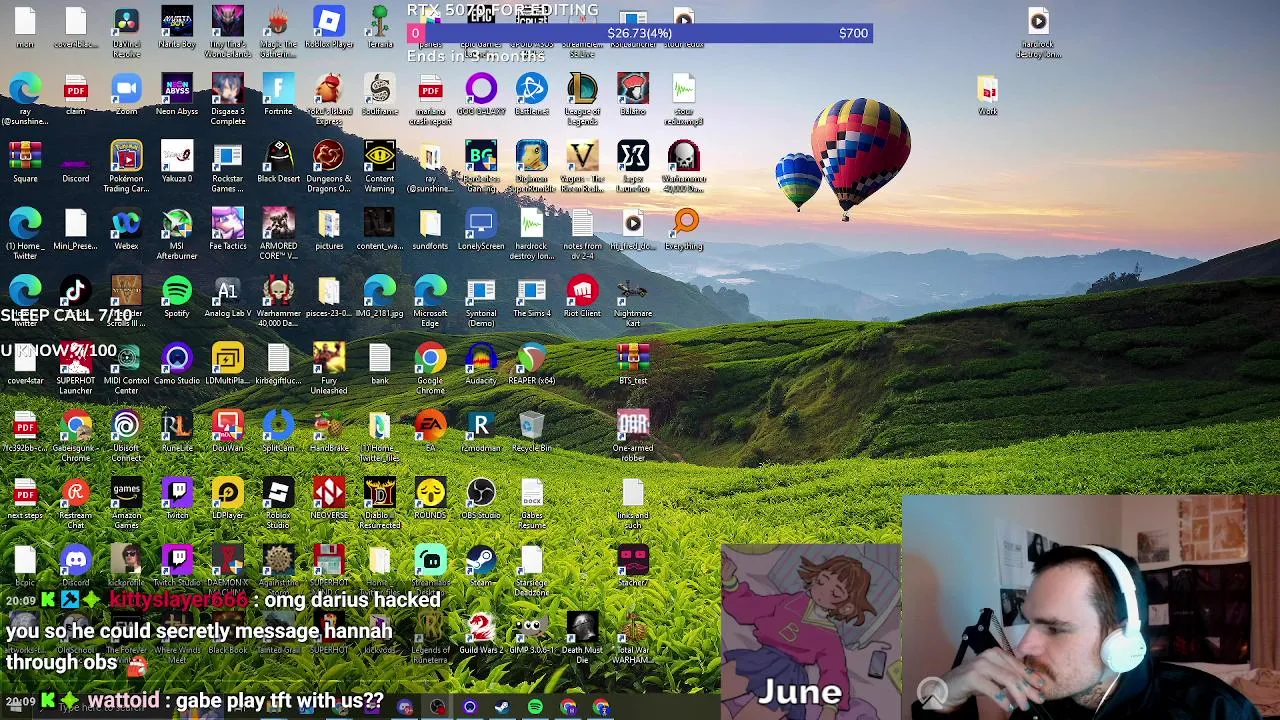The image size is (1280, 720).
Task: Open the LDPlayer shortcut
Action: 228,497
